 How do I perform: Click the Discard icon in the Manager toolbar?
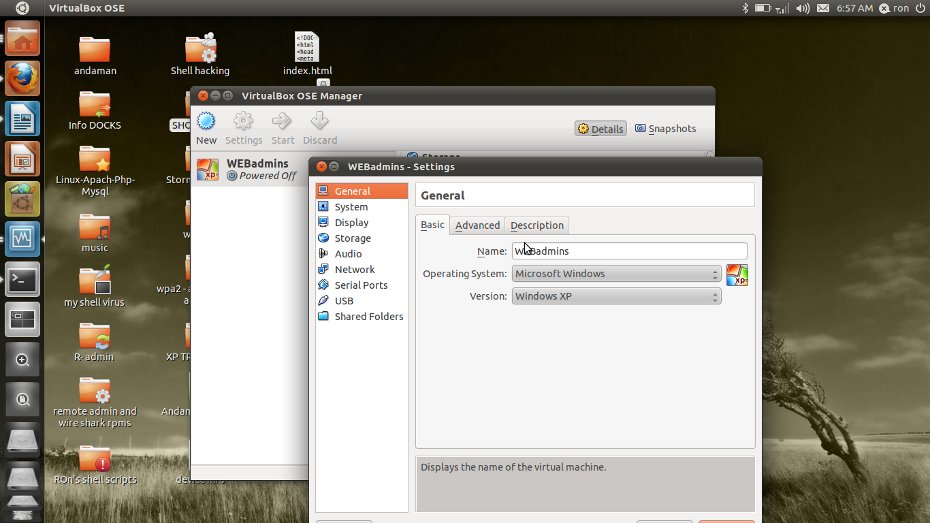(320, 127)
